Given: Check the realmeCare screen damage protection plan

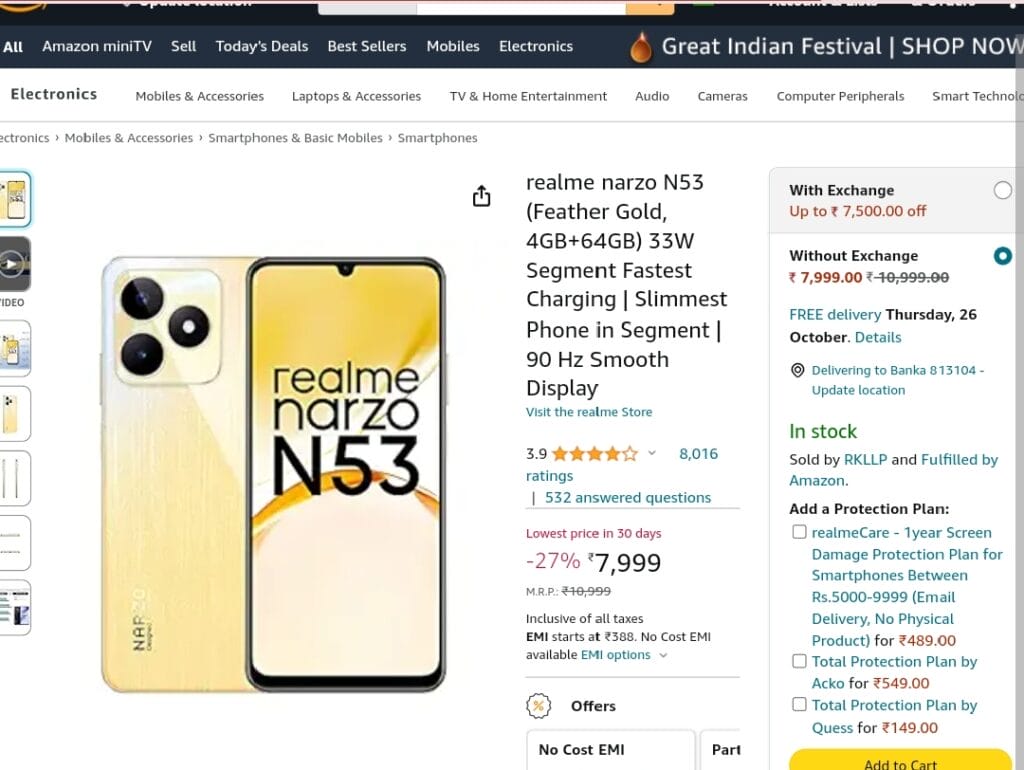Looking at the screenshot, I should pyautogui.click(x=799, y=532).
